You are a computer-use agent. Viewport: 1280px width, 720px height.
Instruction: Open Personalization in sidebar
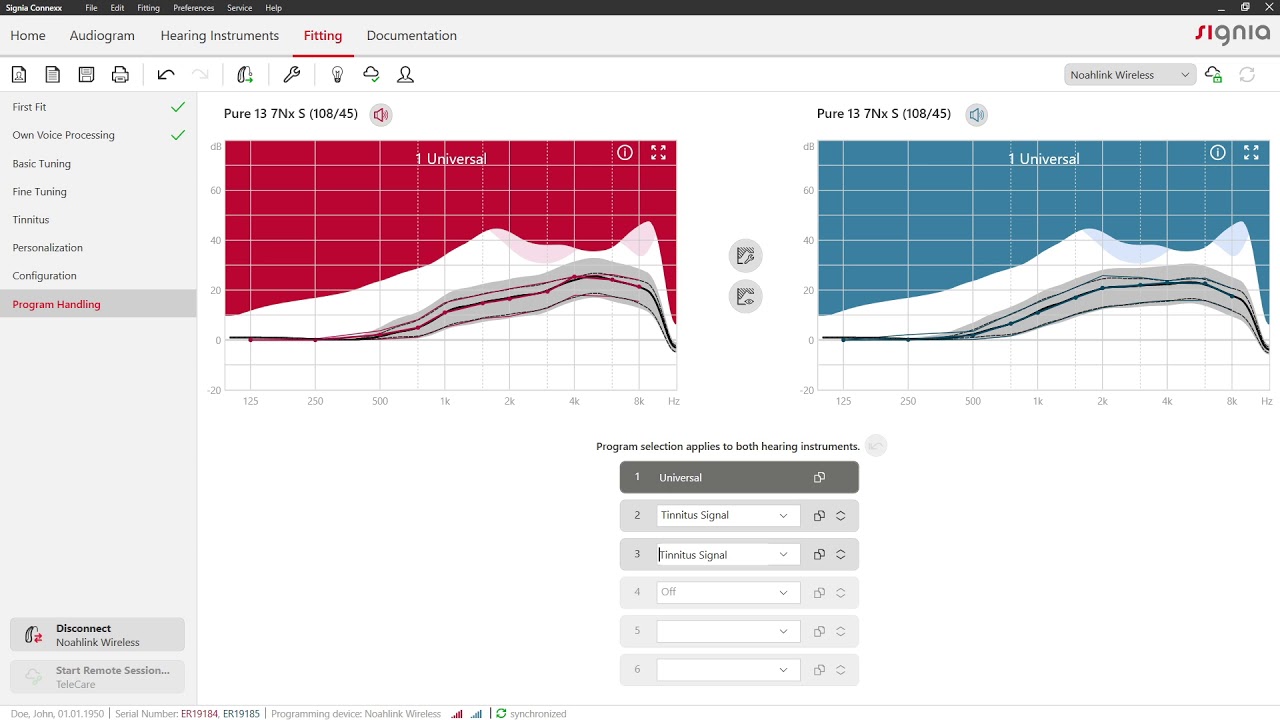[x=98, y=248]
